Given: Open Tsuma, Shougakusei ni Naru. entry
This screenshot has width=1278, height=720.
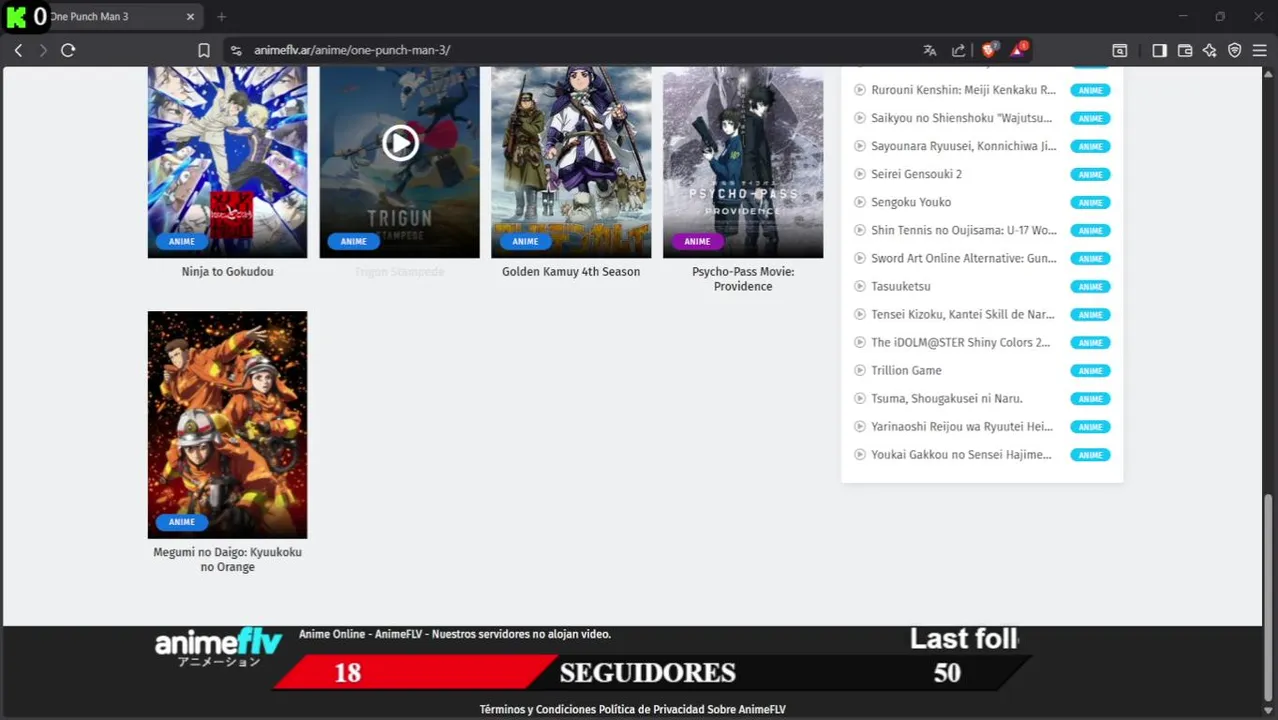Looking at the screenshot, I should 947,398.
